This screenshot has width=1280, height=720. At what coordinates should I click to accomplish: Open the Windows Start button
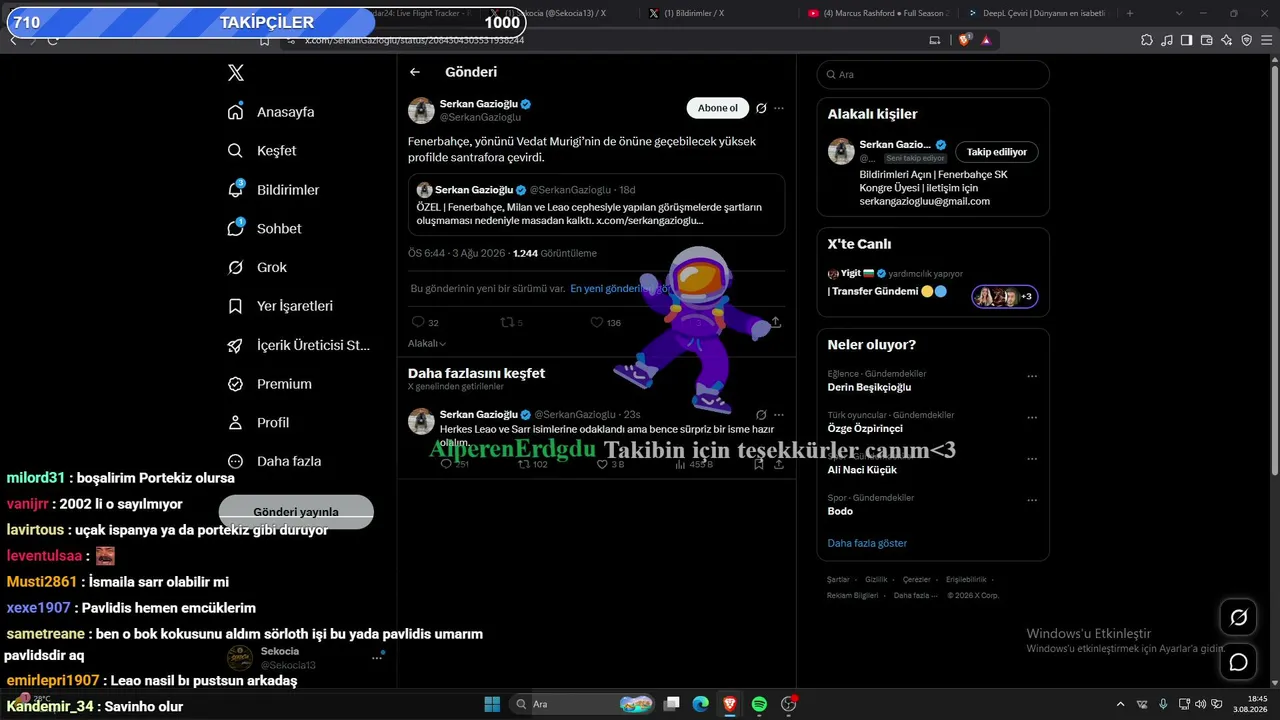(492, 704)
